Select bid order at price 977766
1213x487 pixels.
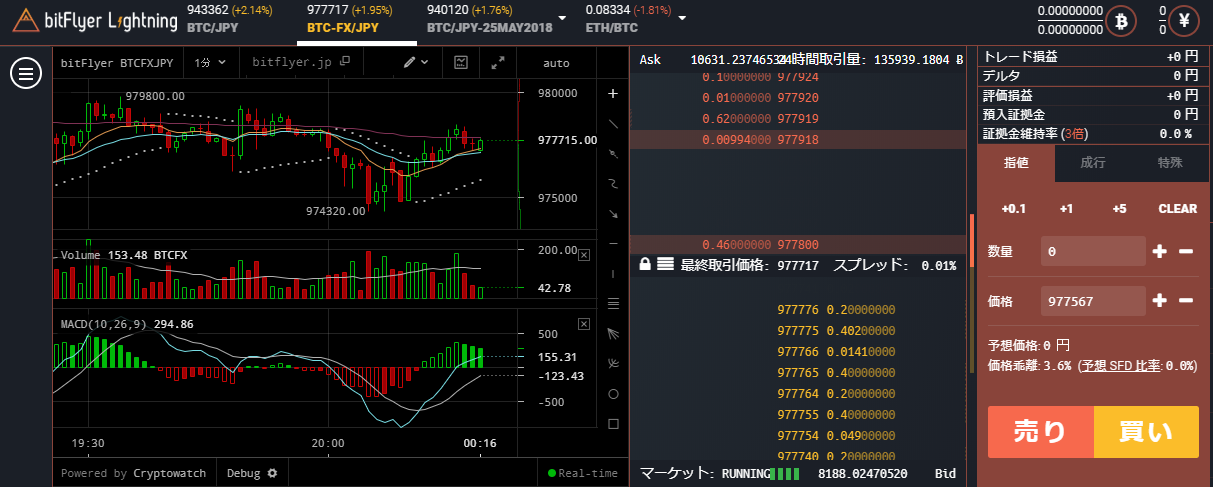coord(798,352)
